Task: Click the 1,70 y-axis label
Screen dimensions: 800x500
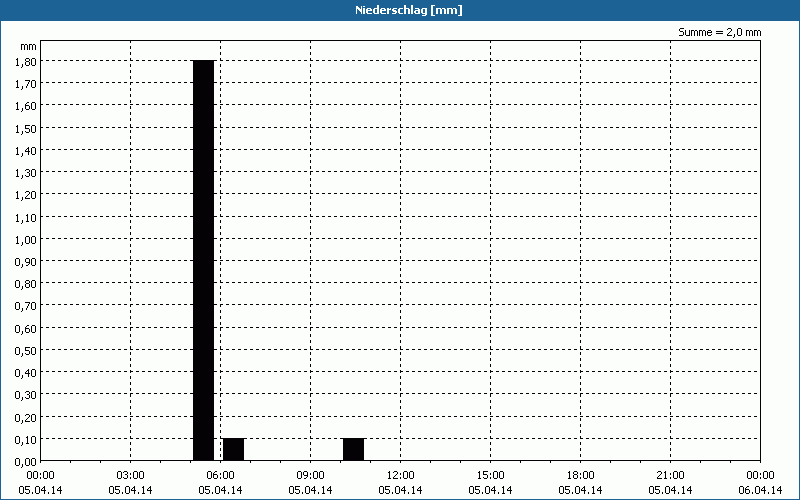Action: (x=26, y=84)
